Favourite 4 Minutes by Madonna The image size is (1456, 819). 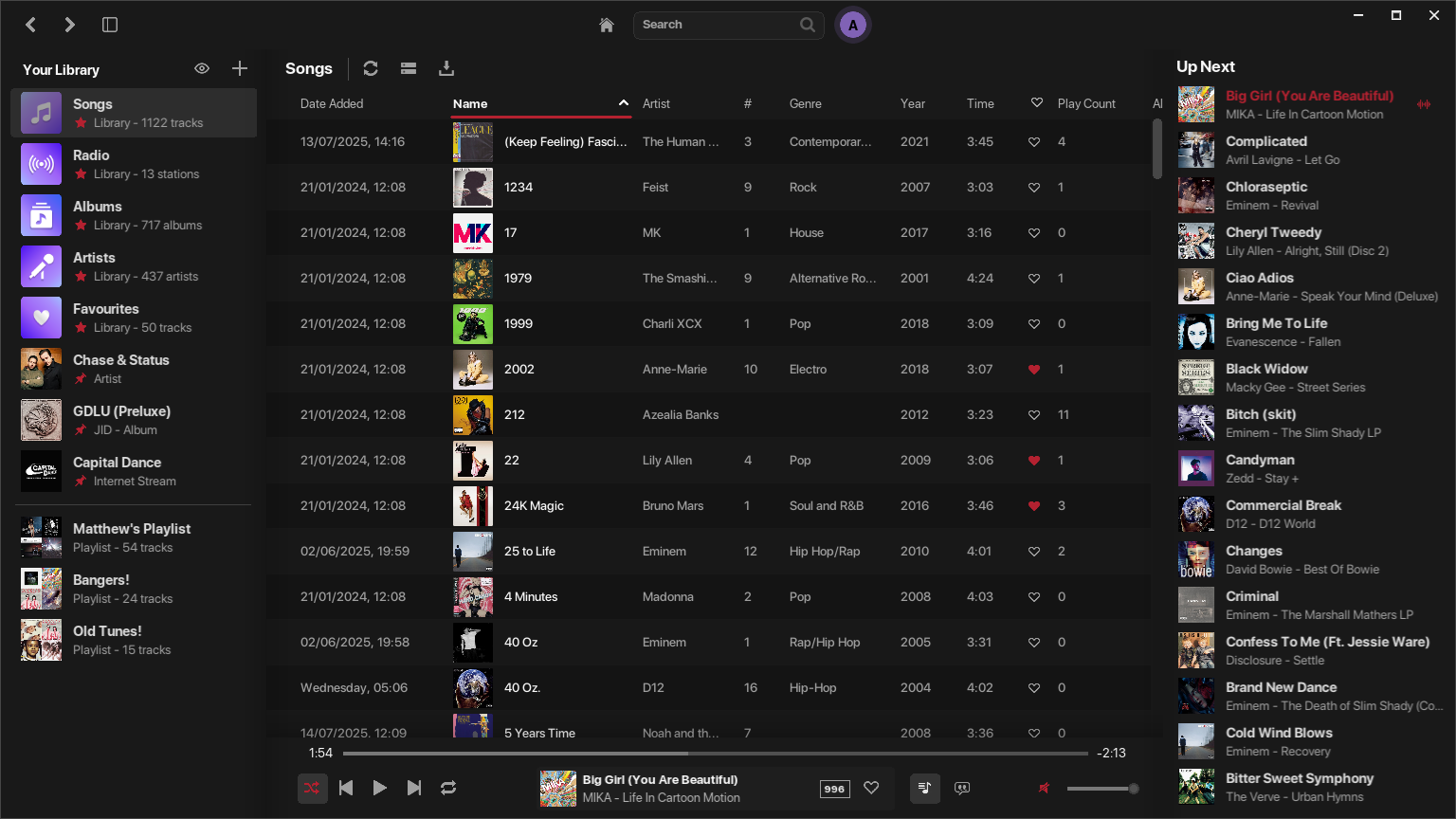coord(1034,597)
